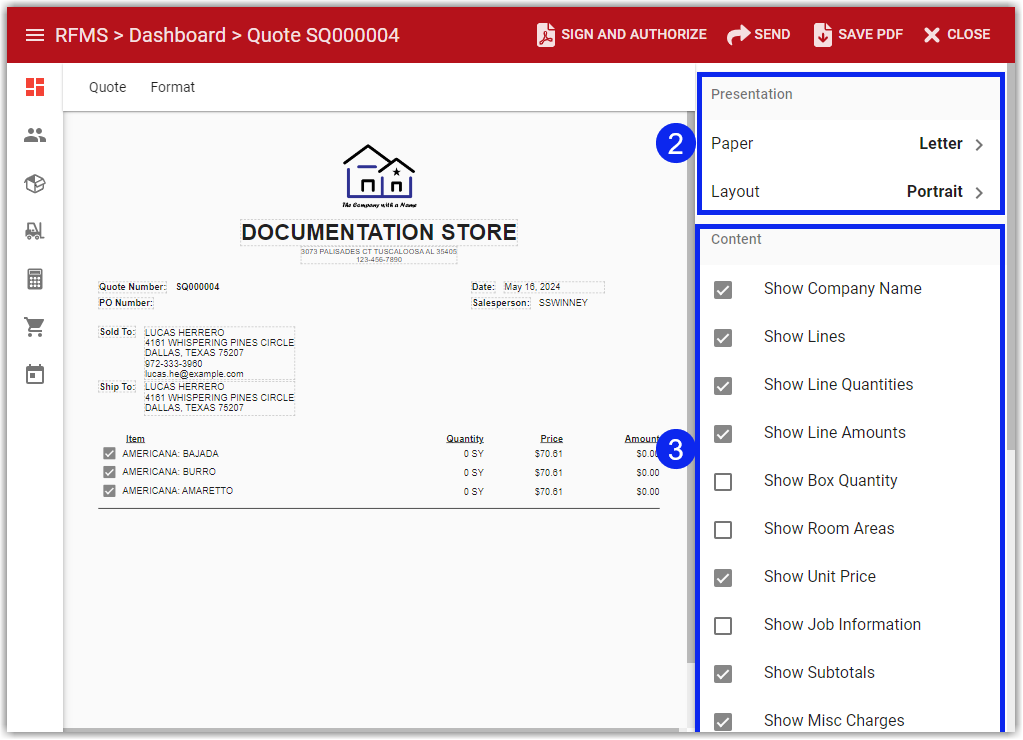Select the calculator estimates icon in sidebar
Viewport: 1023px width, 740px height.
[34, 279]
